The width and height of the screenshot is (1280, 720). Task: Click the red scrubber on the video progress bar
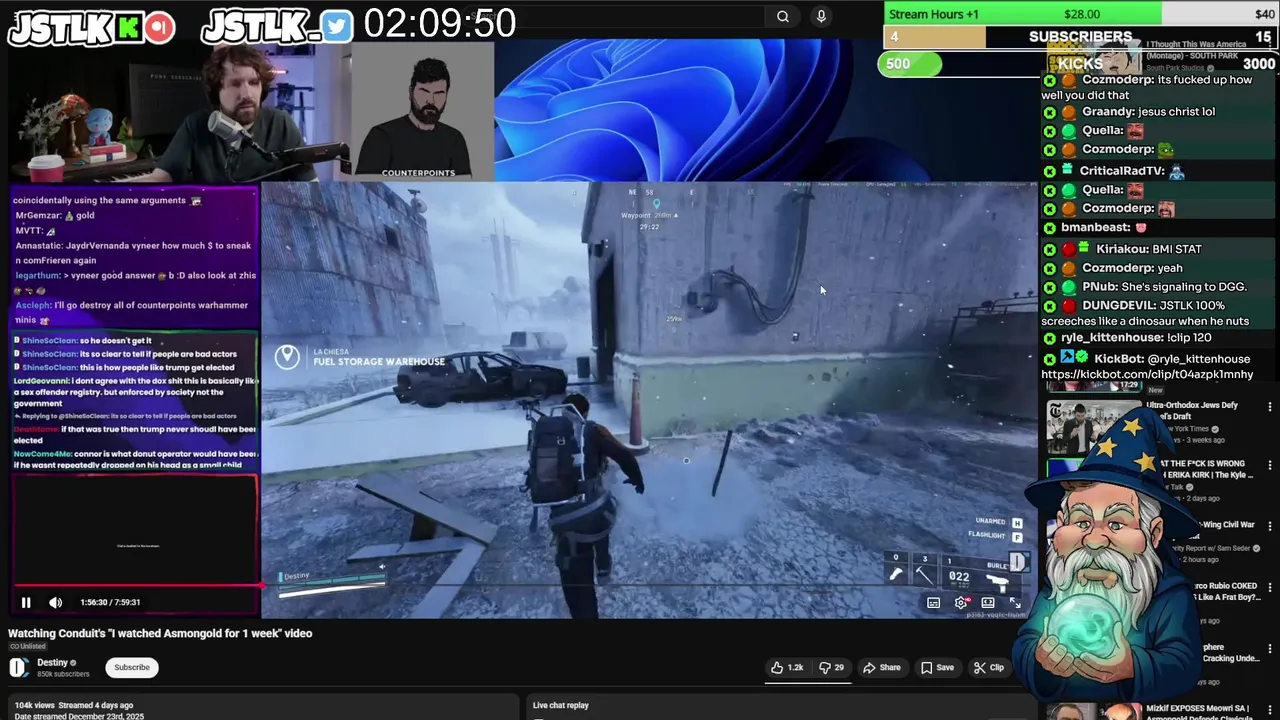point(261,586)
